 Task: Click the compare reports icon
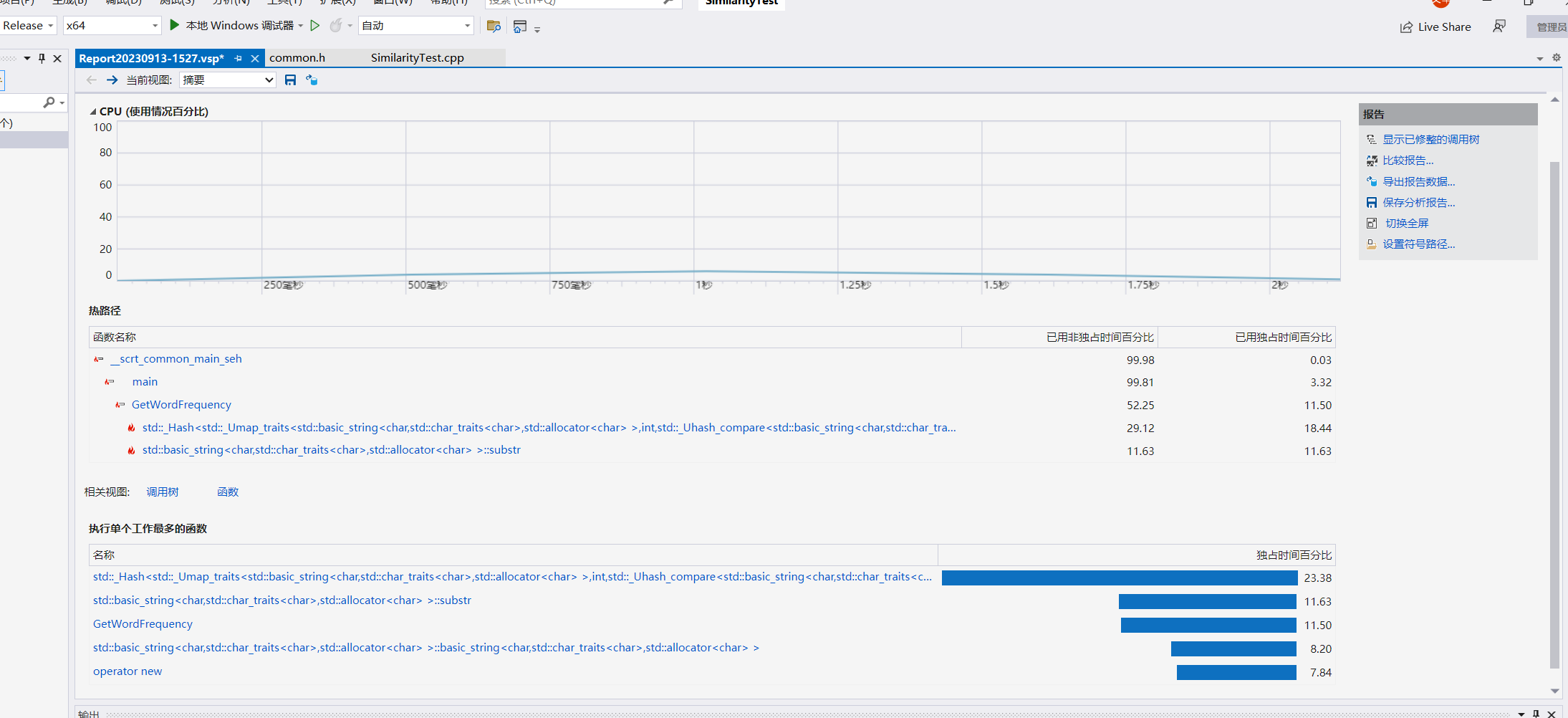tap(1371, 161)
